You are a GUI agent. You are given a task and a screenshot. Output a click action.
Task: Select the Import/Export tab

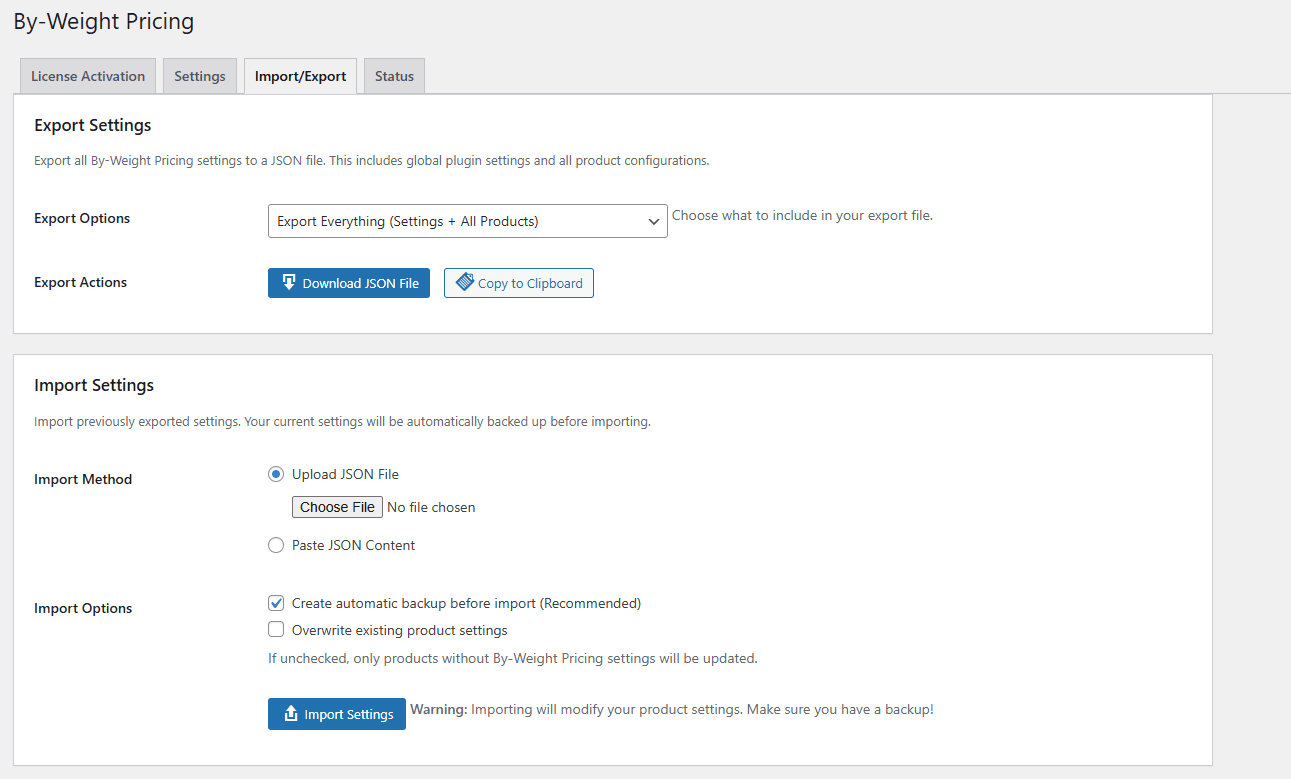tap(300, 75)
